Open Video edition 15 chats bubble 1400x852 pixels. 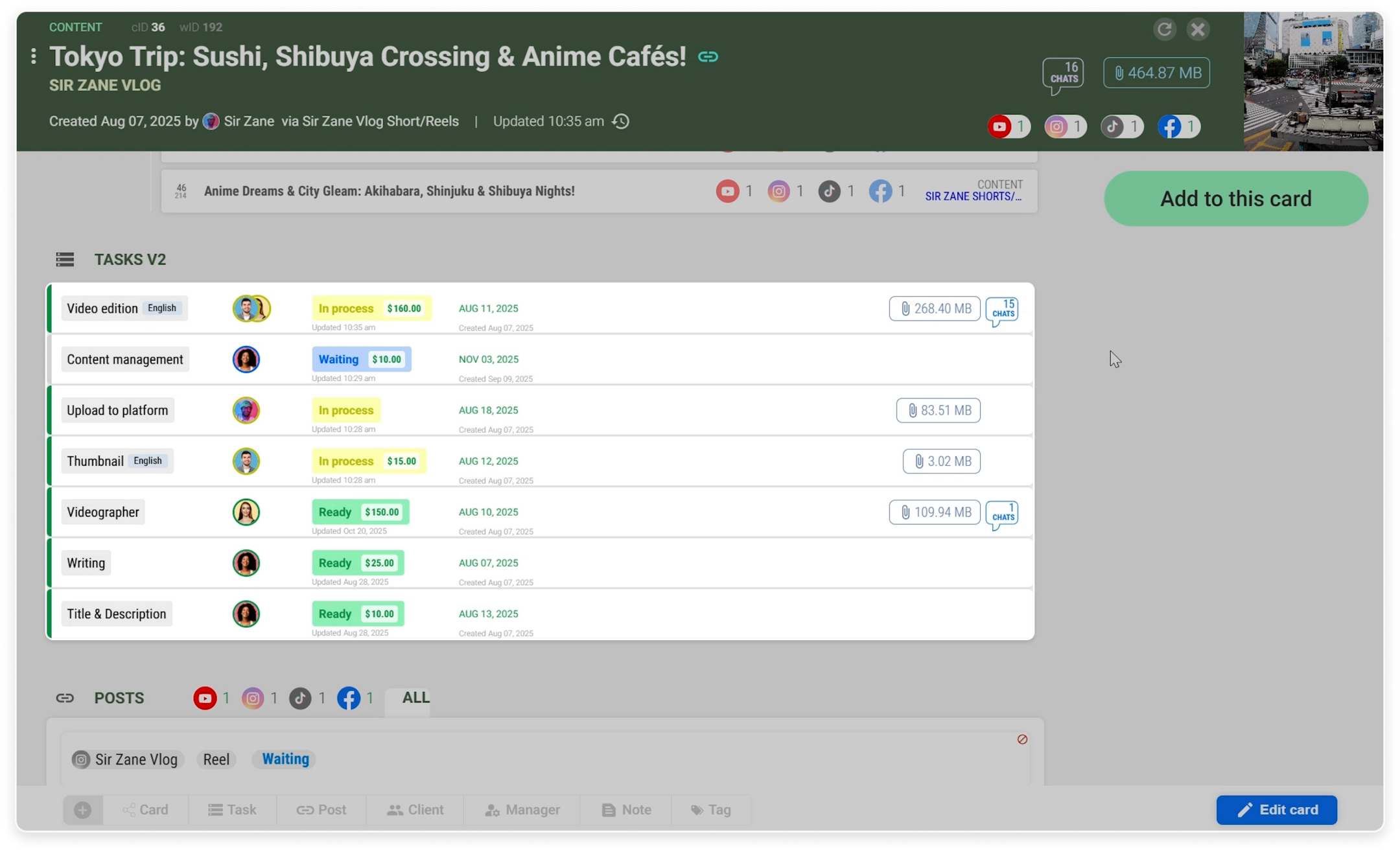[x=1002, y=310]
